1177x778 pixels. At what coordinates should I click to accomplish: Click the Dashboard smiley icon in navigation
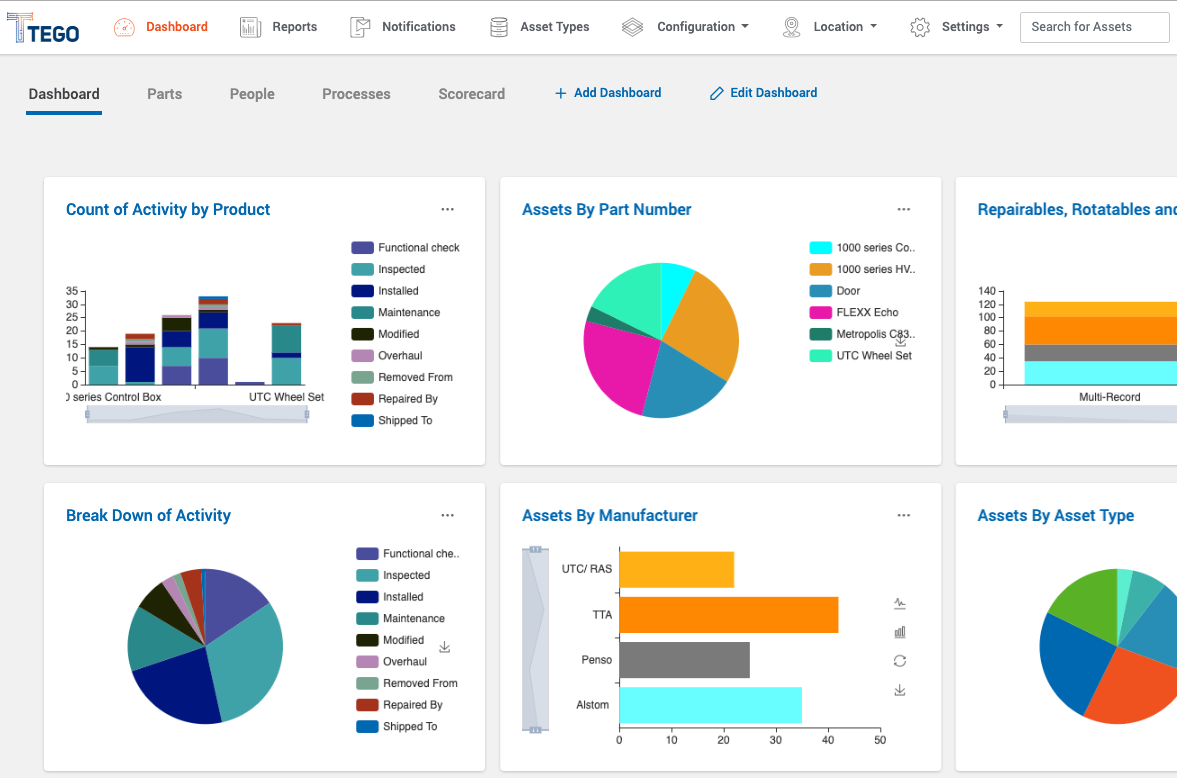[124, 27]
